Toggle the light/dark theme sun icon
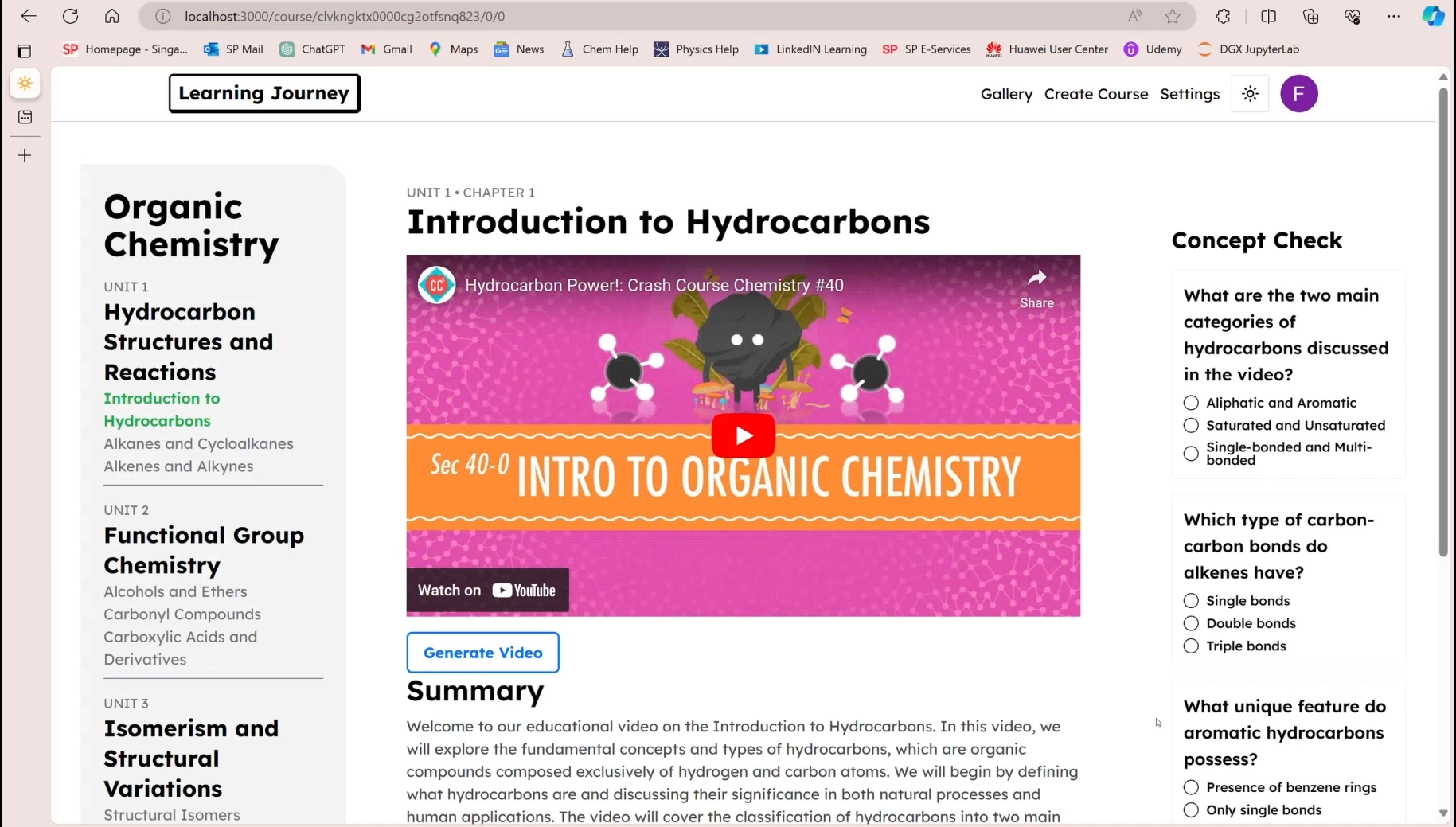The image size is (1456, 827). click(1250, 94)
